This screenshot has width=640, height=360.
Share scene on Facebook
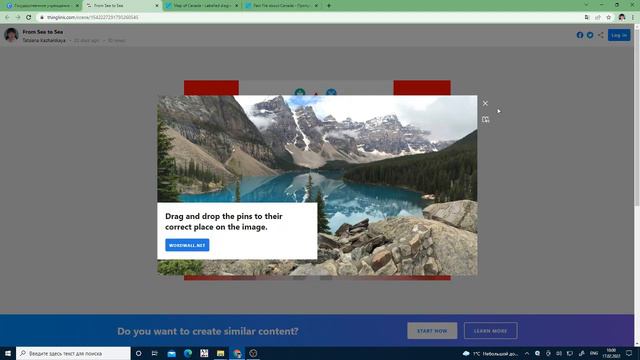pyautogui.click(x=580, y=35)
